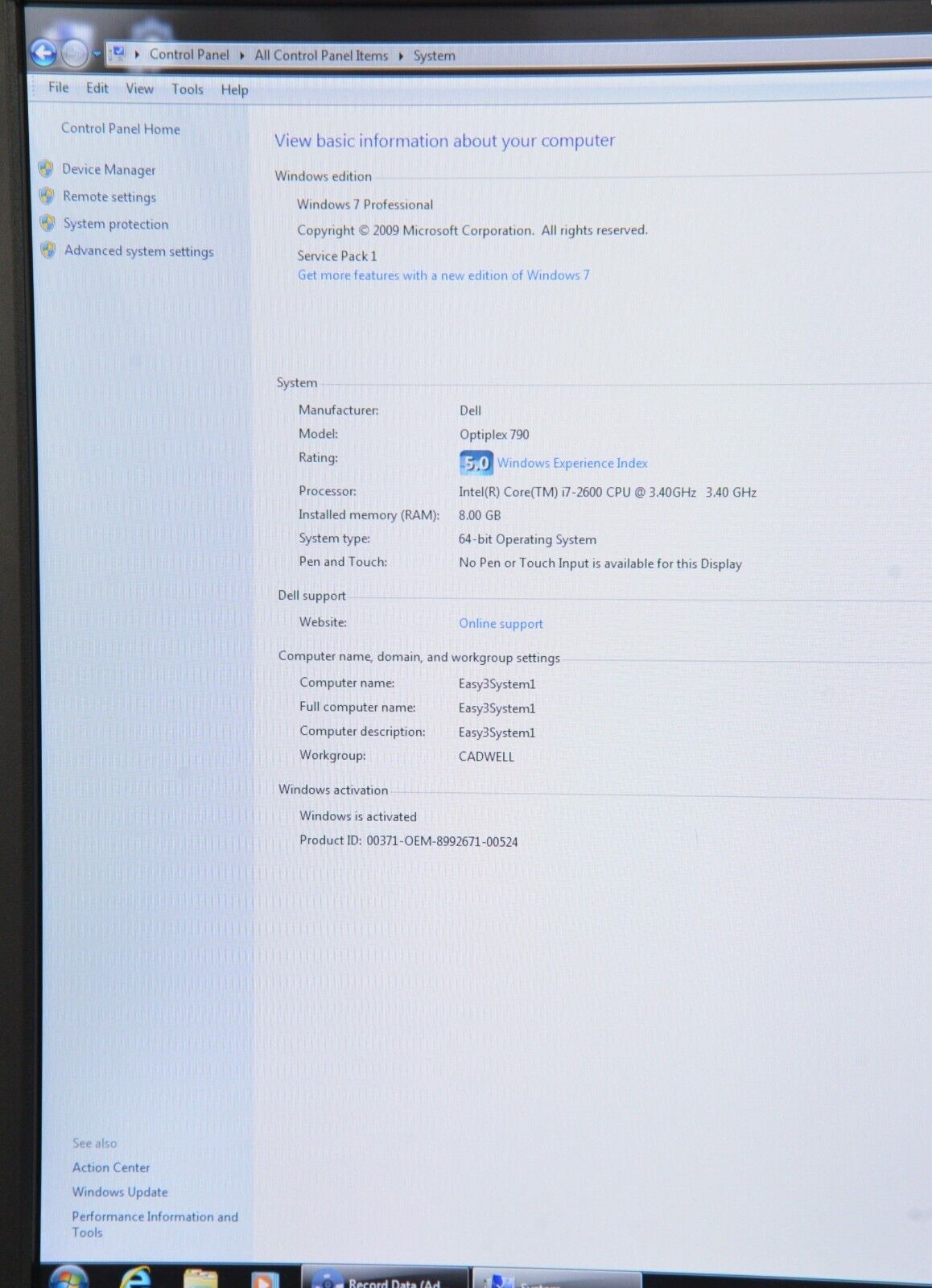Click the greyed Forward arrow button
The height and width of the screenshot is (1288, 932).
click(74, 54)
